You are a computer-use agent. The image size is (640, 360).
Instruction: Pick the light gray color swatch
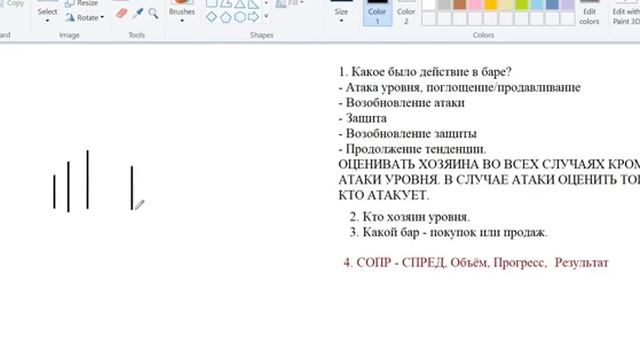(444, 4)
